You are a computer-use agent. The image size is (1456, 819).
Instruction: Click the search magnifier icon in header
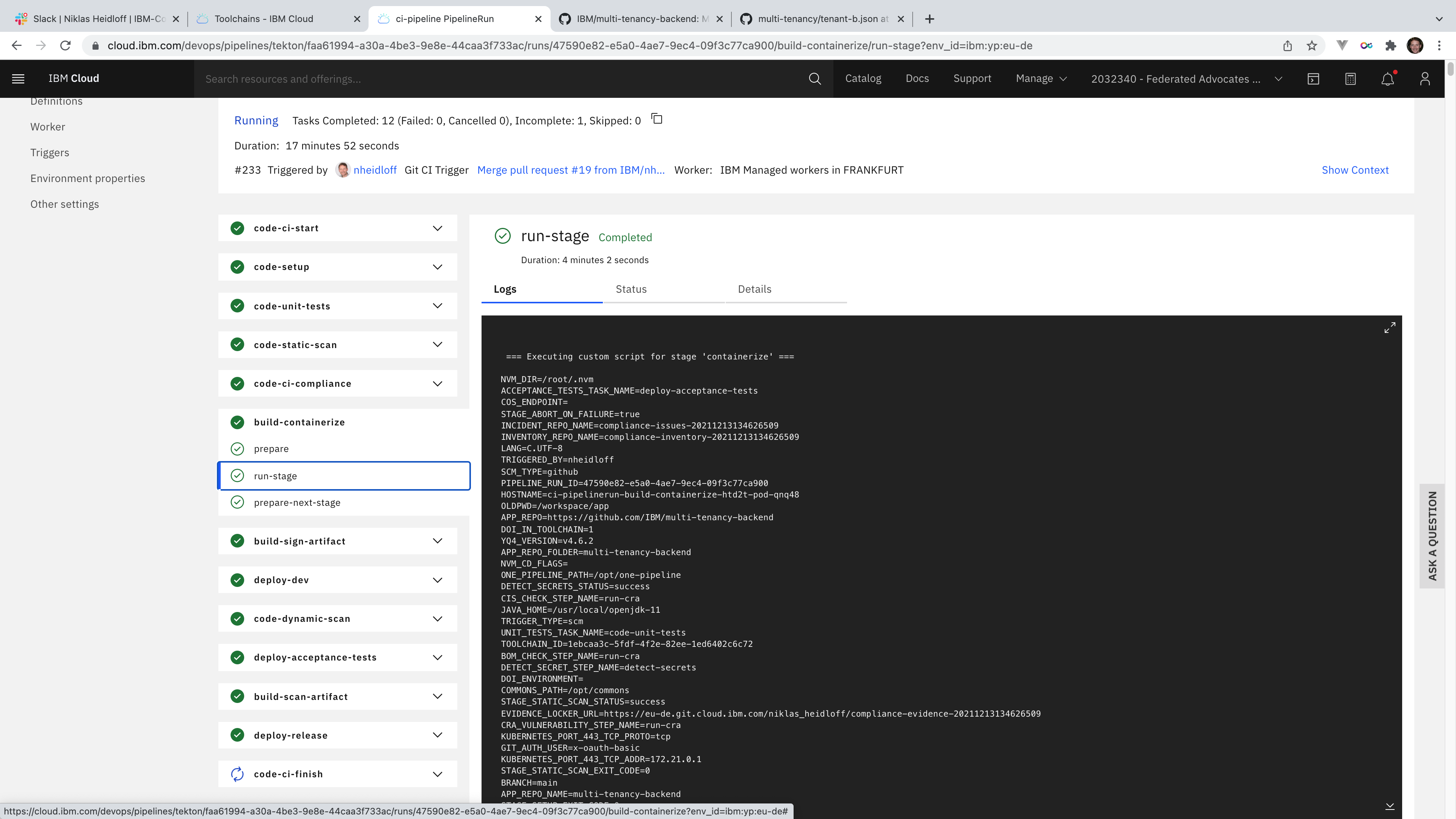click(x=814, y=78)
